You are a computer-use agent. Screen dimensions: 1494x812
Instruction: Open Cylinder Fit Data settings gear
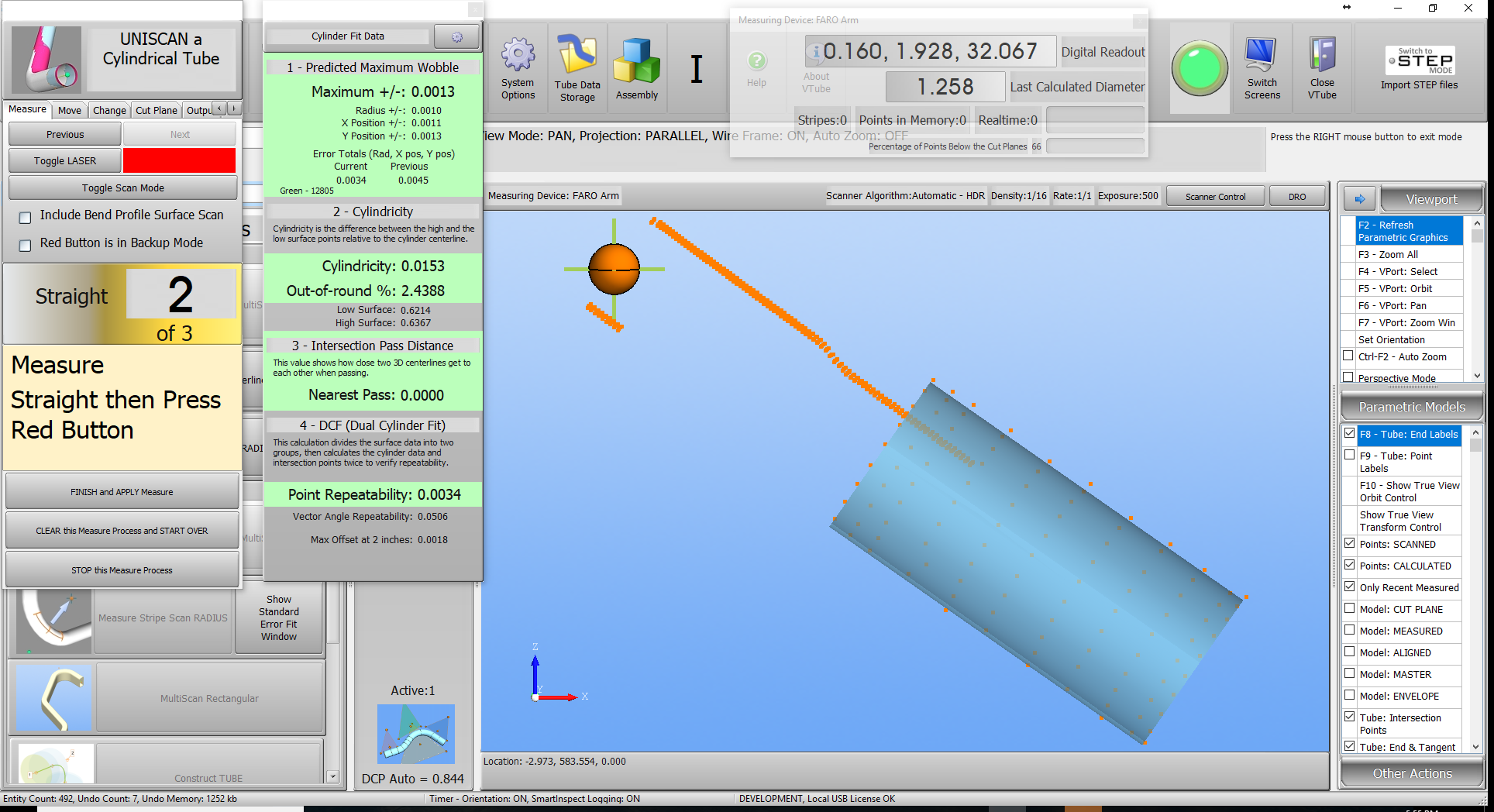[456, 36]
